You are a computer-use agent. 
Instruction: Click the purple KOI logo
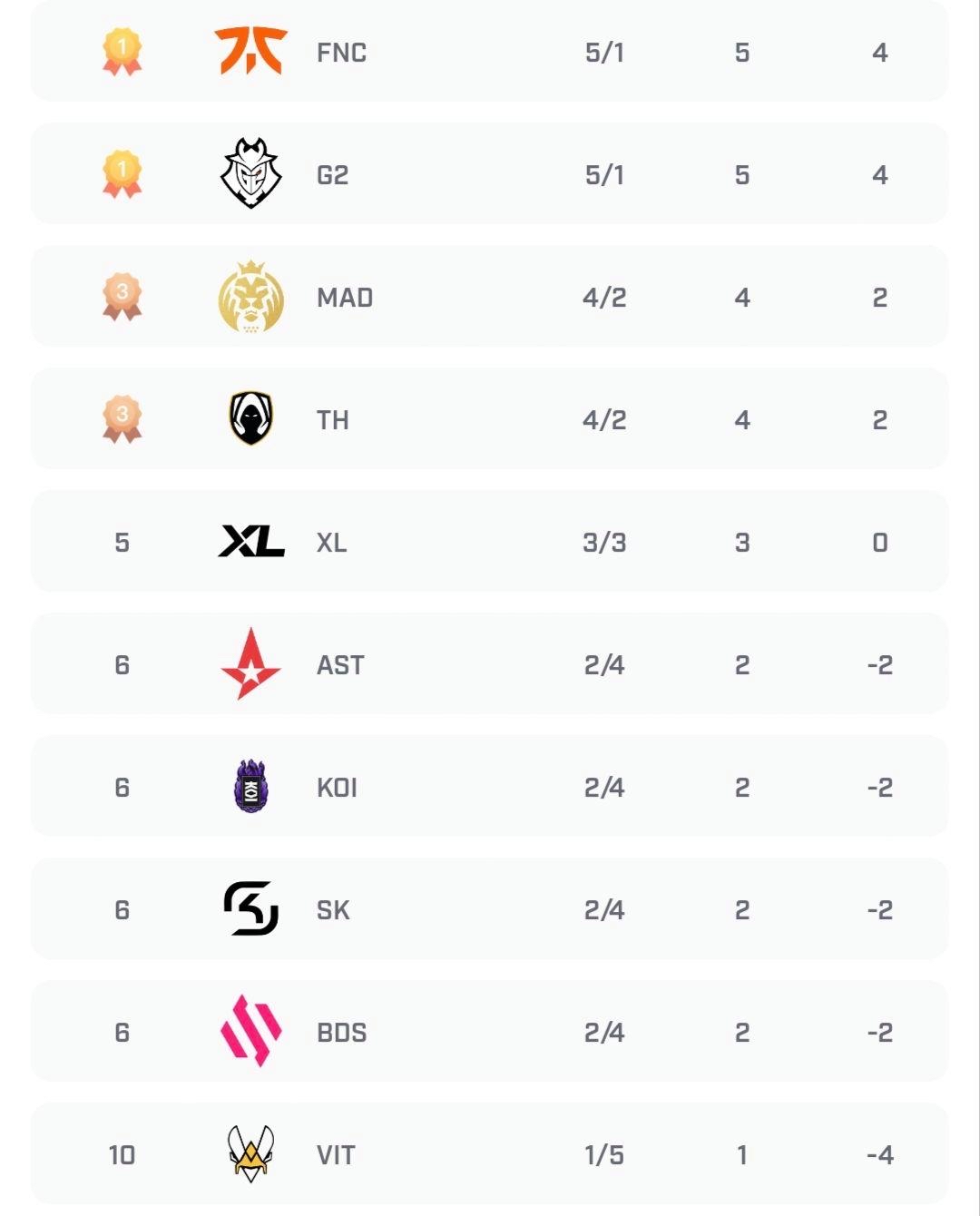click(250, 786)
